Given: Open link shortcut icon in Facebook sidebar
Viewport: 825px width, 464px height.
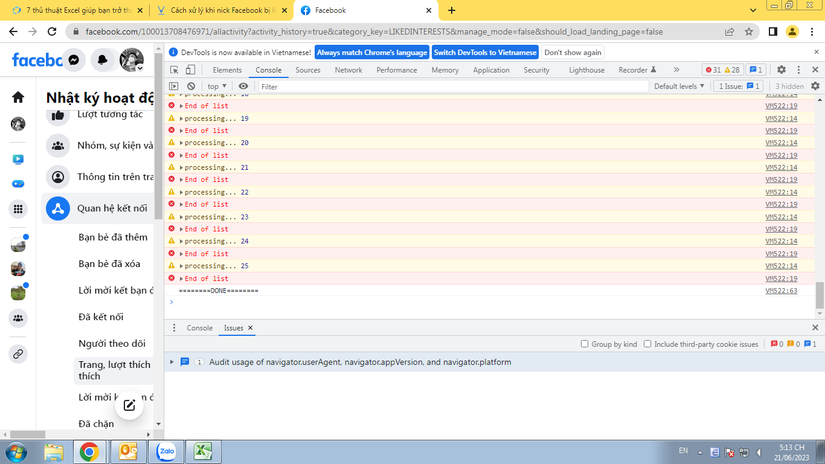Looking at the screenshot, I should (x=18, y=354).
